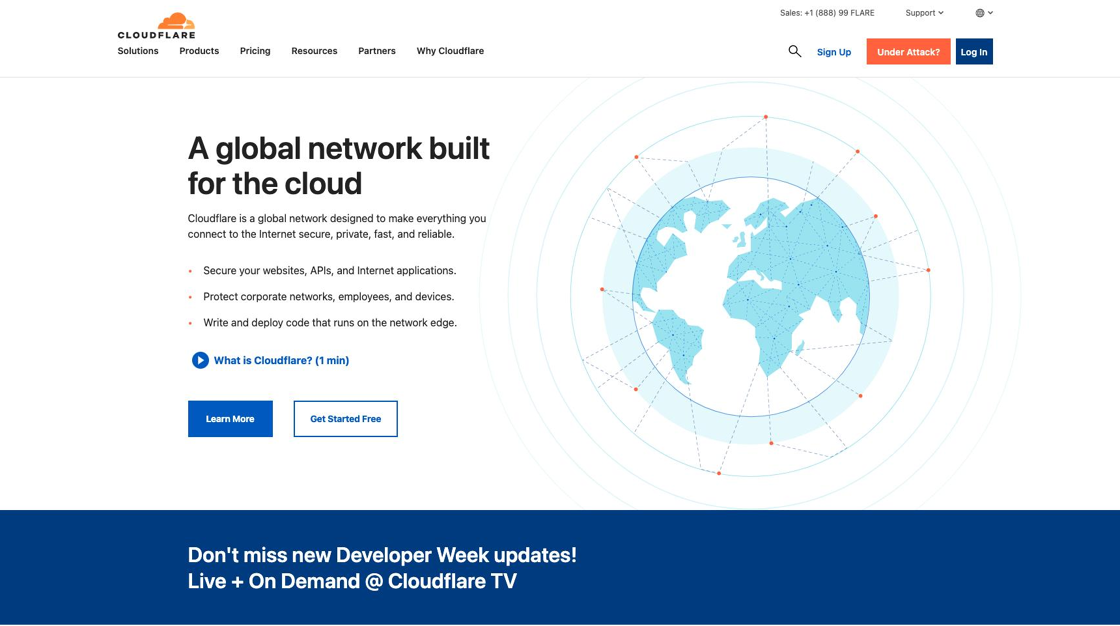Click the globe language icon
Image resolution: width=1120 pixels, height=626 pixels.
980,13
